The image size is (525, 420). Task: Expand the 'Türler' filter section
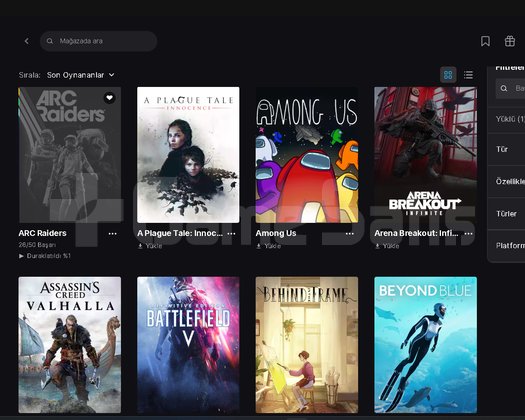click(506, 213)
